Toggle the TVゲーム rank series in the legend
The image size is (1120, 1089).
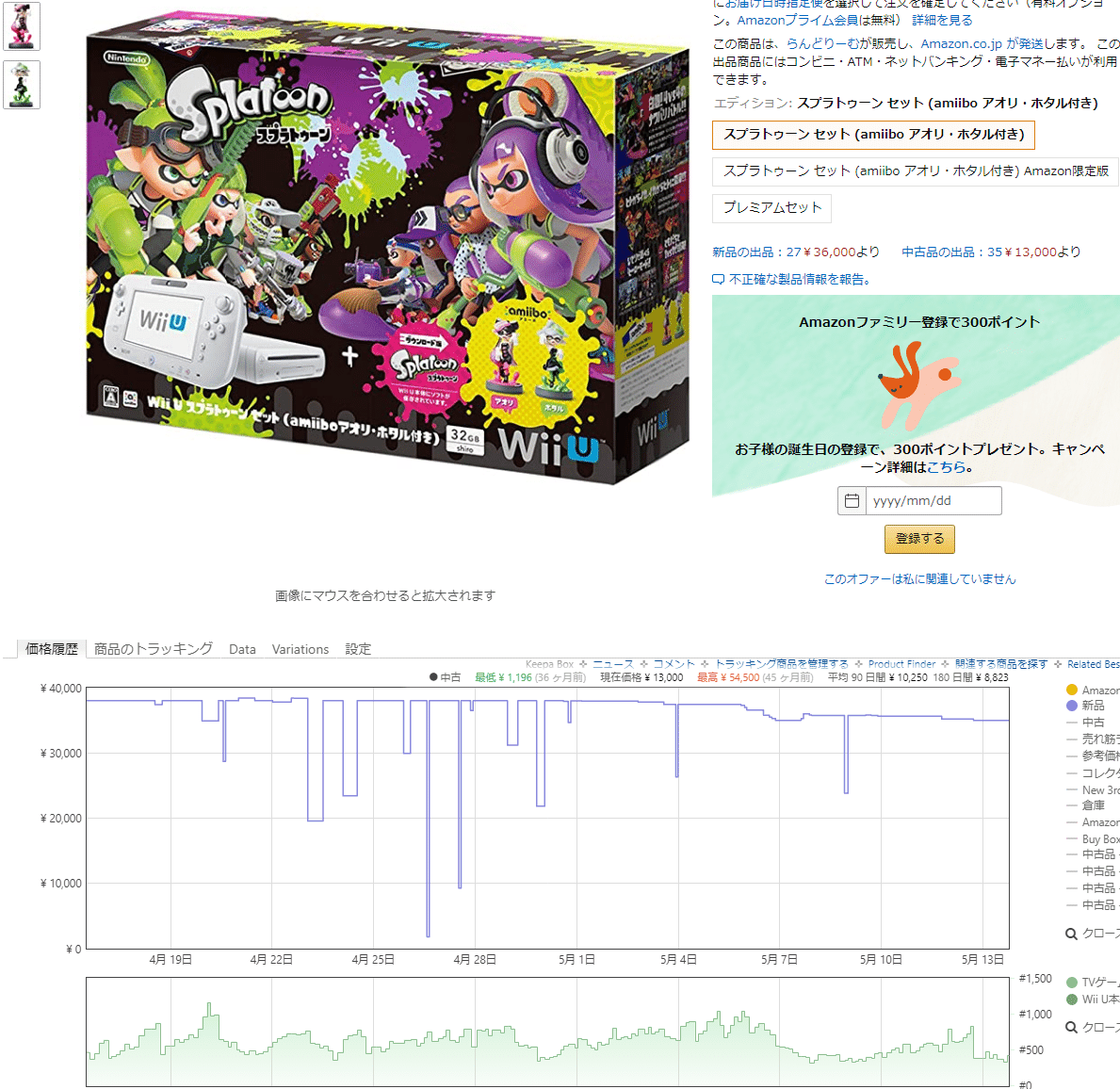[1093, 983]
